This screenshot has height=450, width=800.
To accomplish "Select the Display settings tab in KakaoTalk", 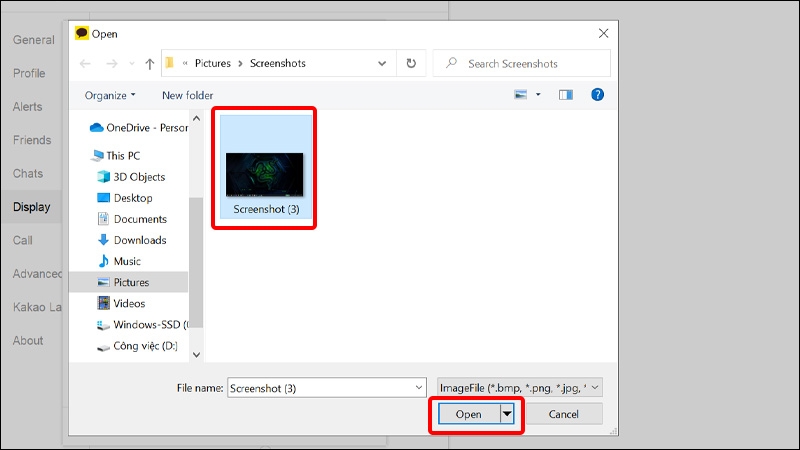I will tap(31, 207).
